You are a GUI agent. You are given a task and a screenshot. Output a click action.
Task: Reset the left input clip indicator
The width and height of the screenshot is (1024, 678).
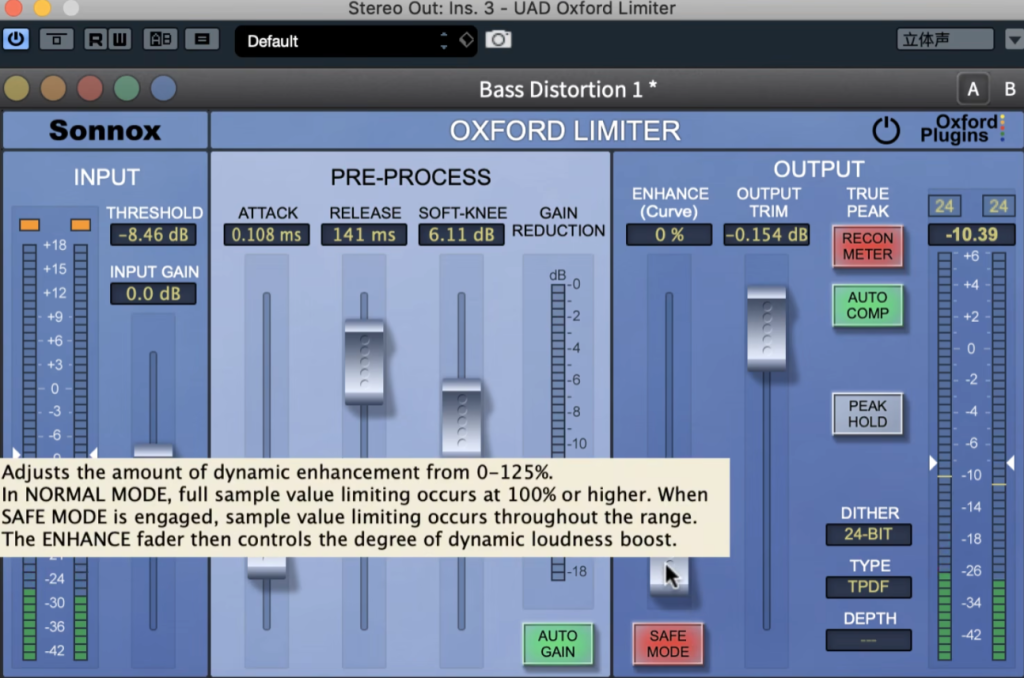pos(29,225)
